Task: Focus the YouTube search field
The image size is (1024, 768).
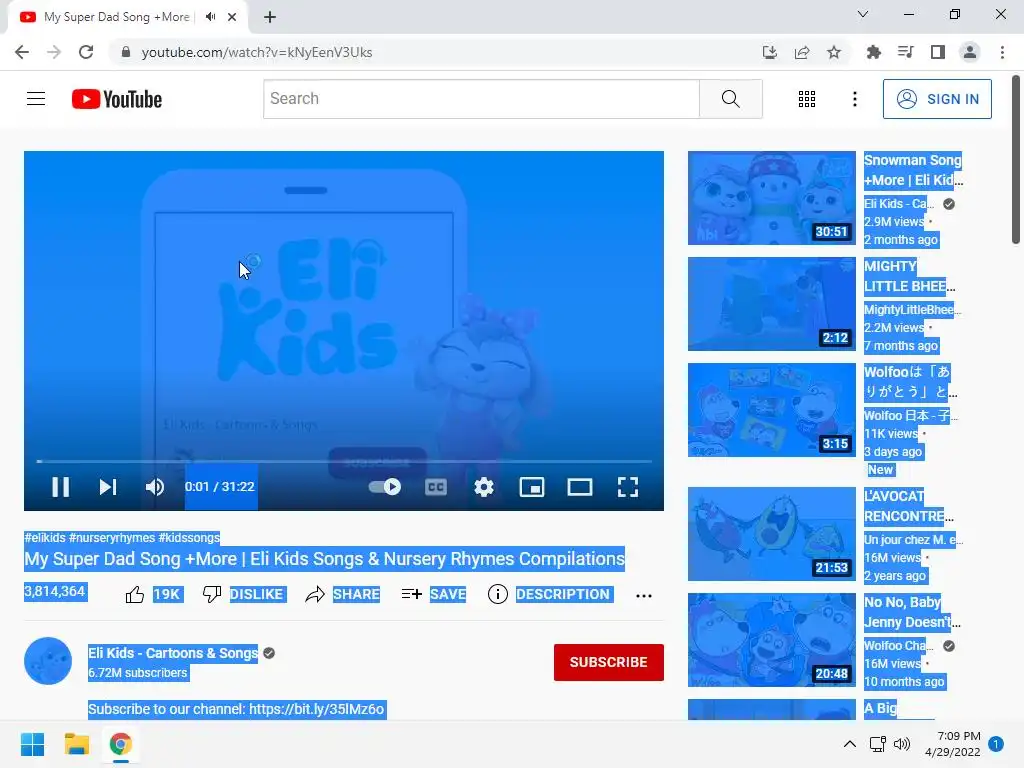Action: tap(481, 99)
